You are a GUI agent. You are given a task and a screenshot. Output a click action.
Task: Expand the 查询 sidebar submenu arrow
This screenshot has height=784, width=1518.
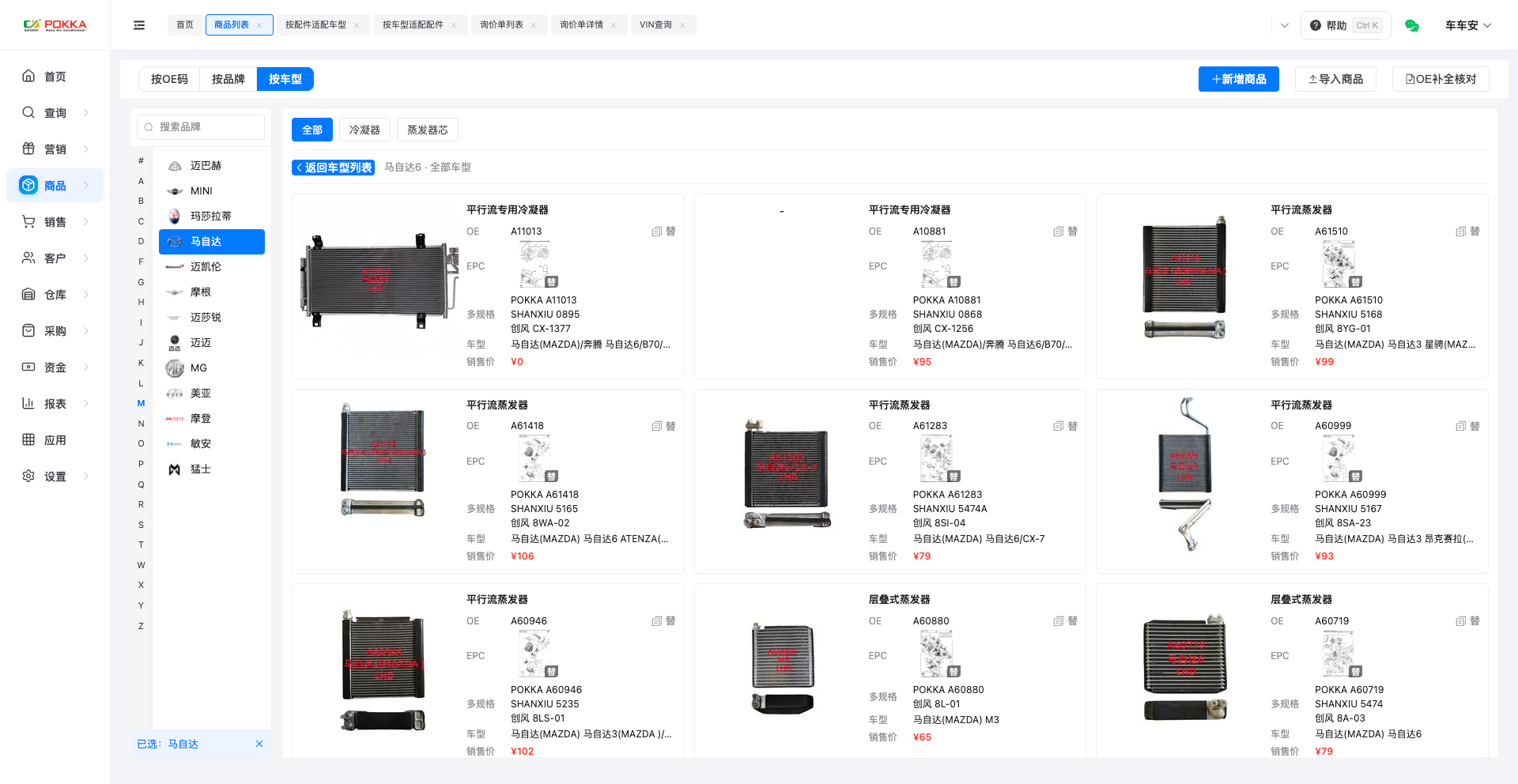tap(86, 112)
